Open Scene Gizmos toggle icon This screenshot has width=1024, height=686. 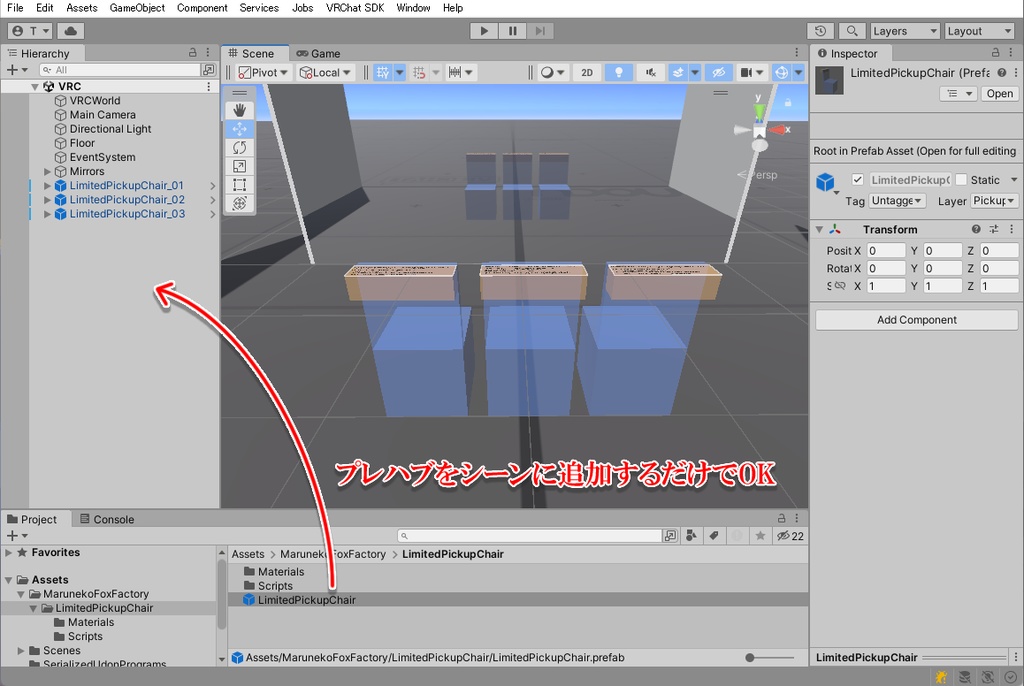tap(781, 73)
